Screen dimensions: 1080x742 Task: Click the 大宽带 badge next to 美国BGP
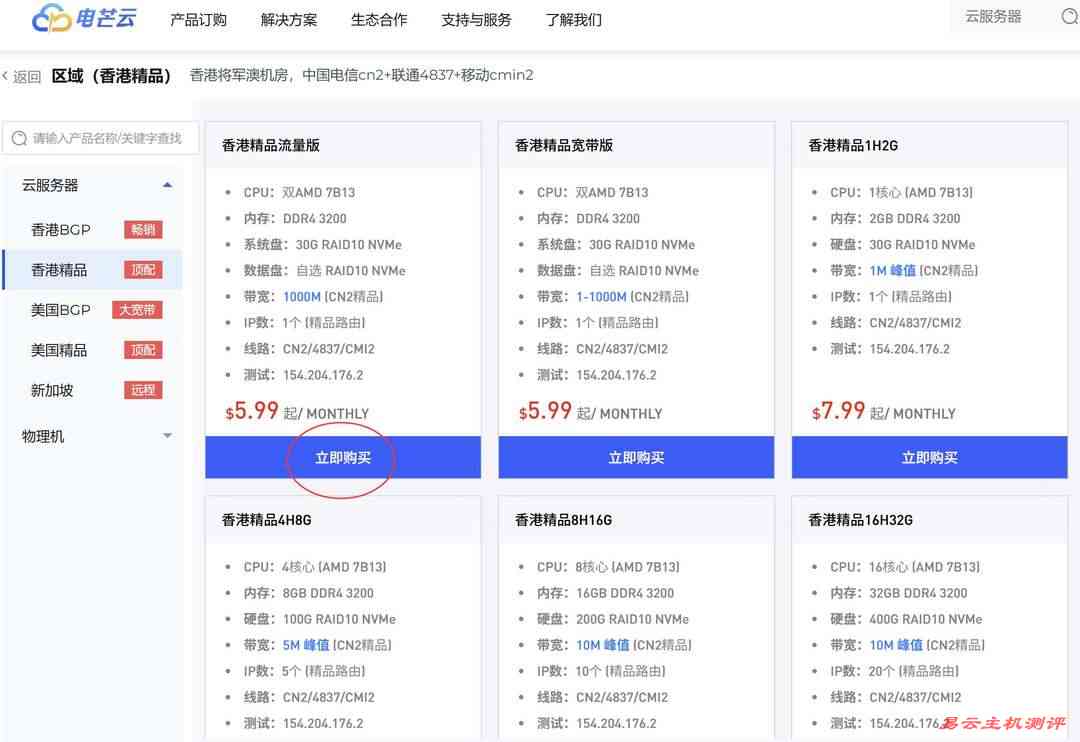point(137,310)
